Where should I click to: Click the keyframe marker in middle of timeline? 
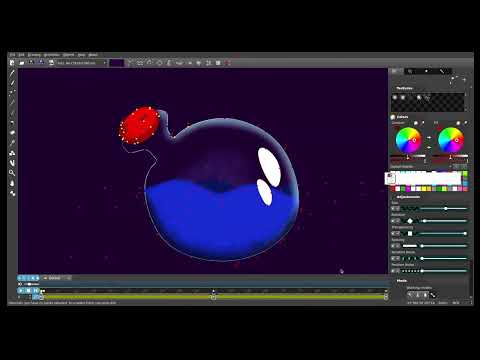point(213,296)
